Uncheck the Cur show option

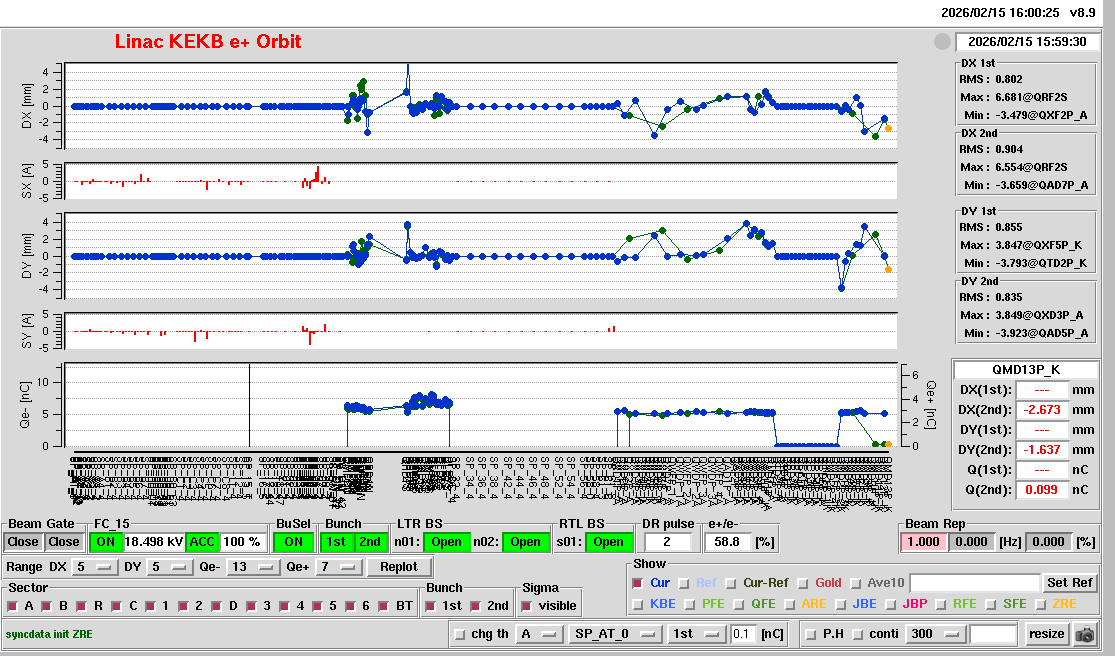[638, 583]
